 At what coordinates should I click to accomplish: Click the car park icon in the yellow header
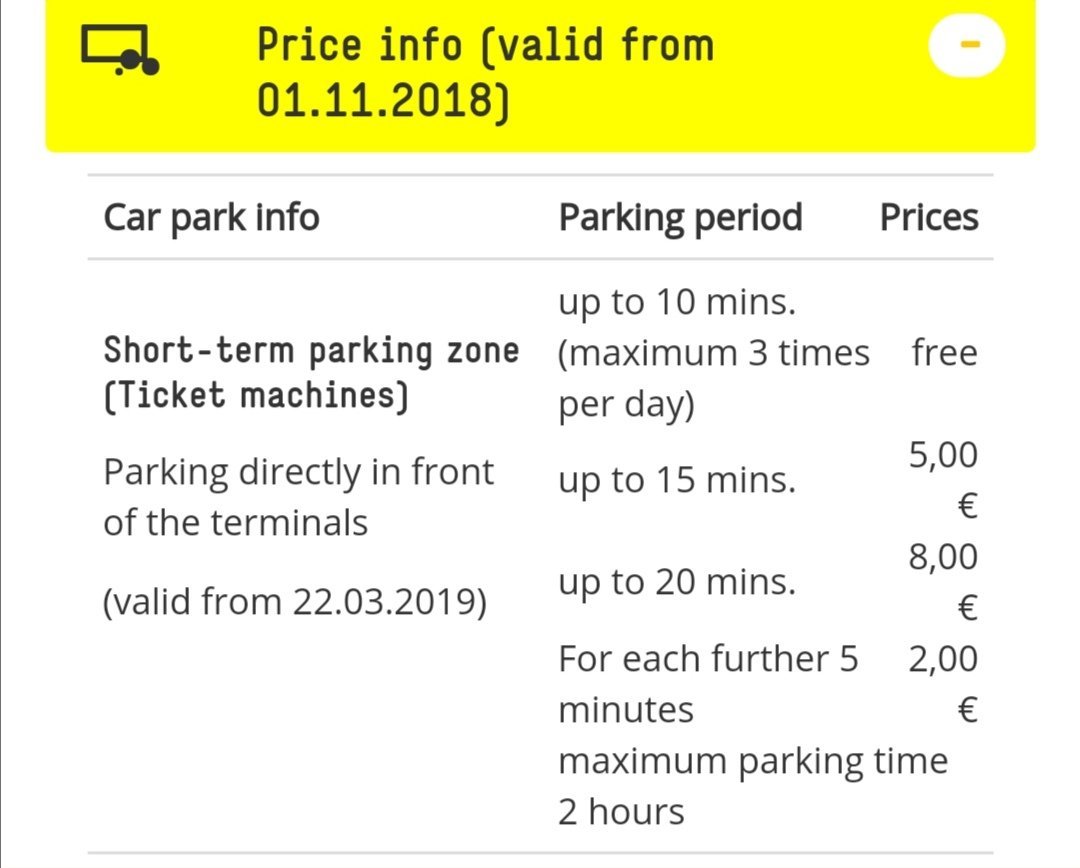coord(120,50)
